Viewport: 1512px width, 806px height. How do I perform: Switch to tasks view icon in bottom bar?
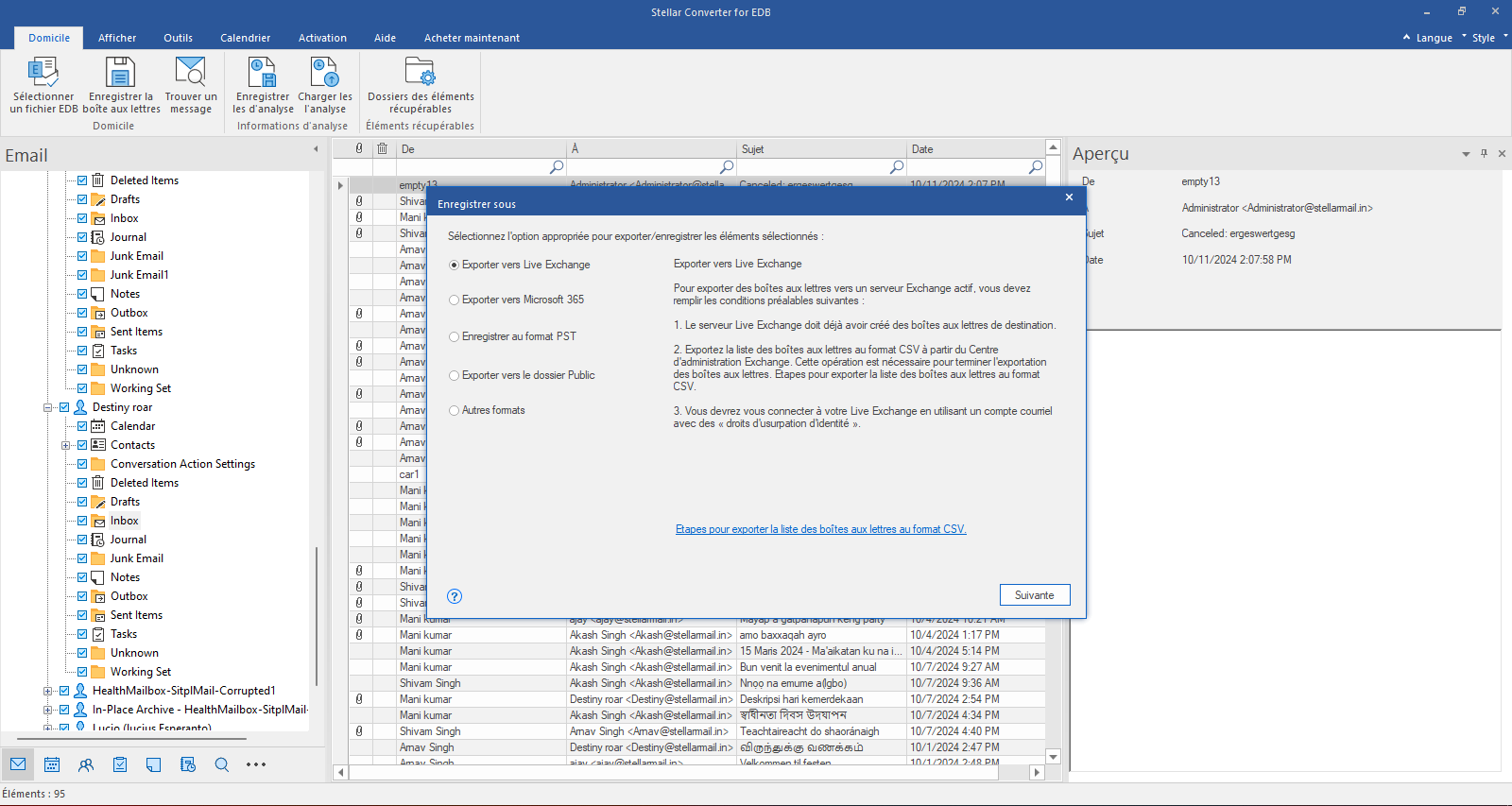[120, 764]
